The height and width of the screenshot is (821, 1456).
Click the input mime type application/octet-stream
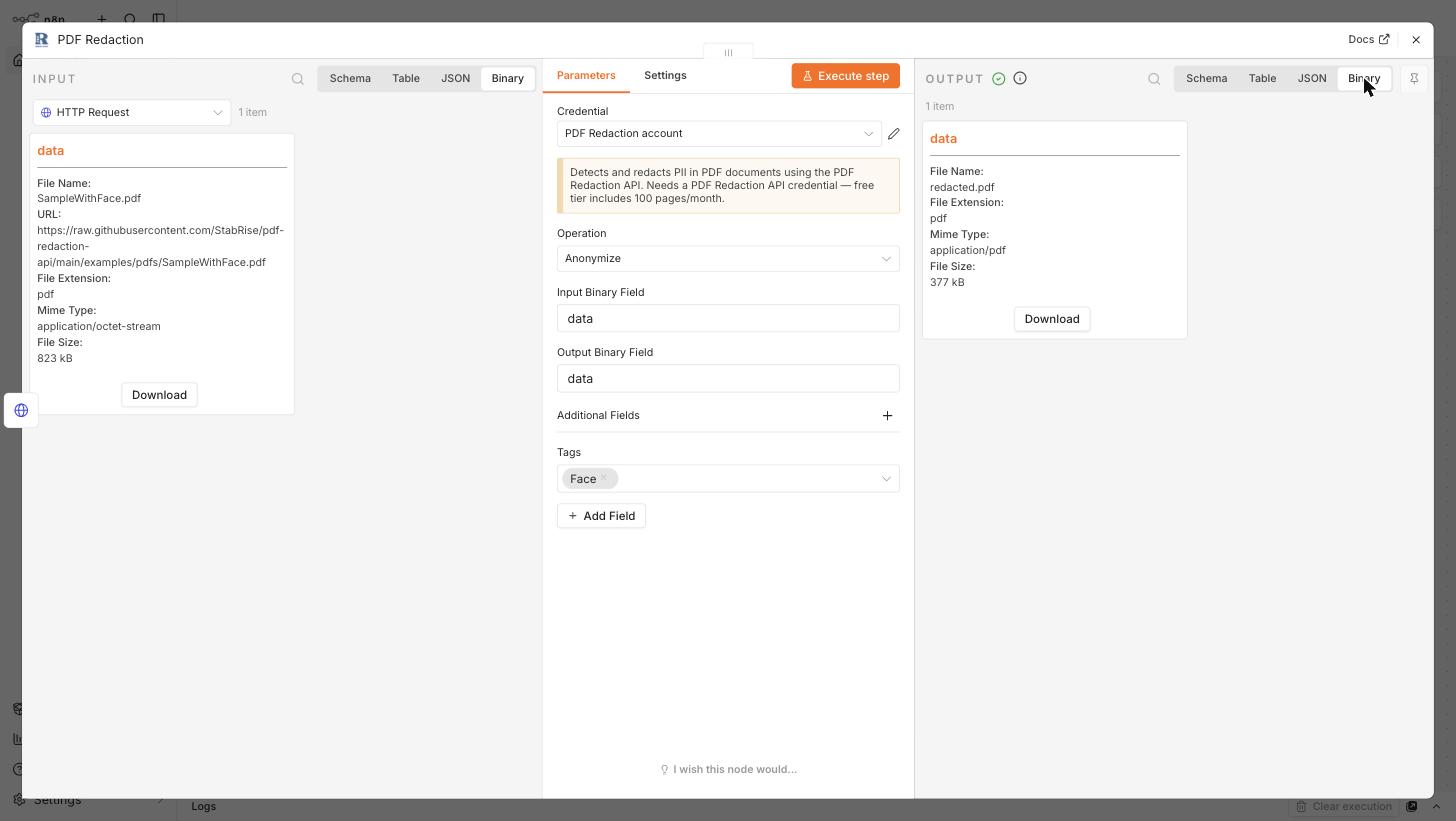click(99, 327)
